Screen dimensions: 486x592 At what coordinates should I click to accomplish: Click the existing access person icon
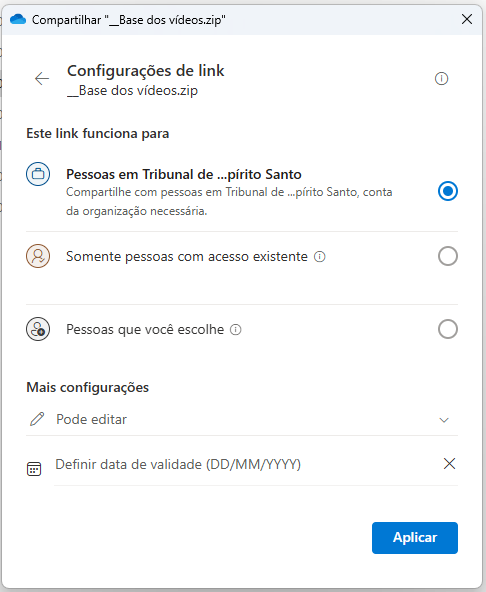click(x=38, y=256)
